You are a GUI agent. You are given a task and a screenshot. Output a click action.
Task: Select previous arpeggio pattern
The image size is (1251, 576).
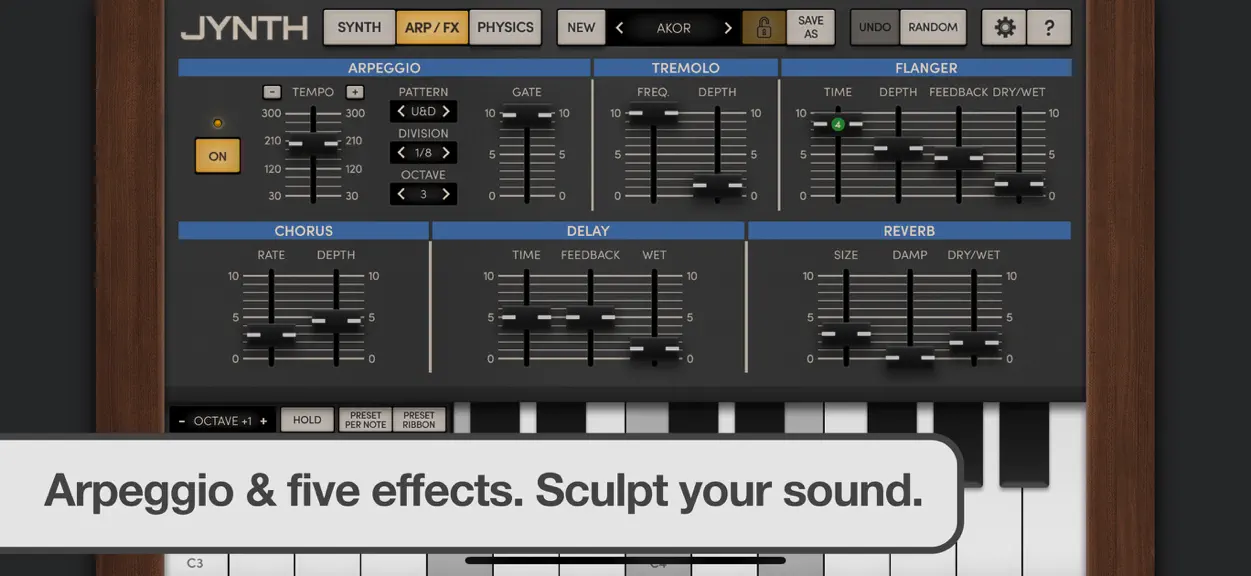(401, 111)
